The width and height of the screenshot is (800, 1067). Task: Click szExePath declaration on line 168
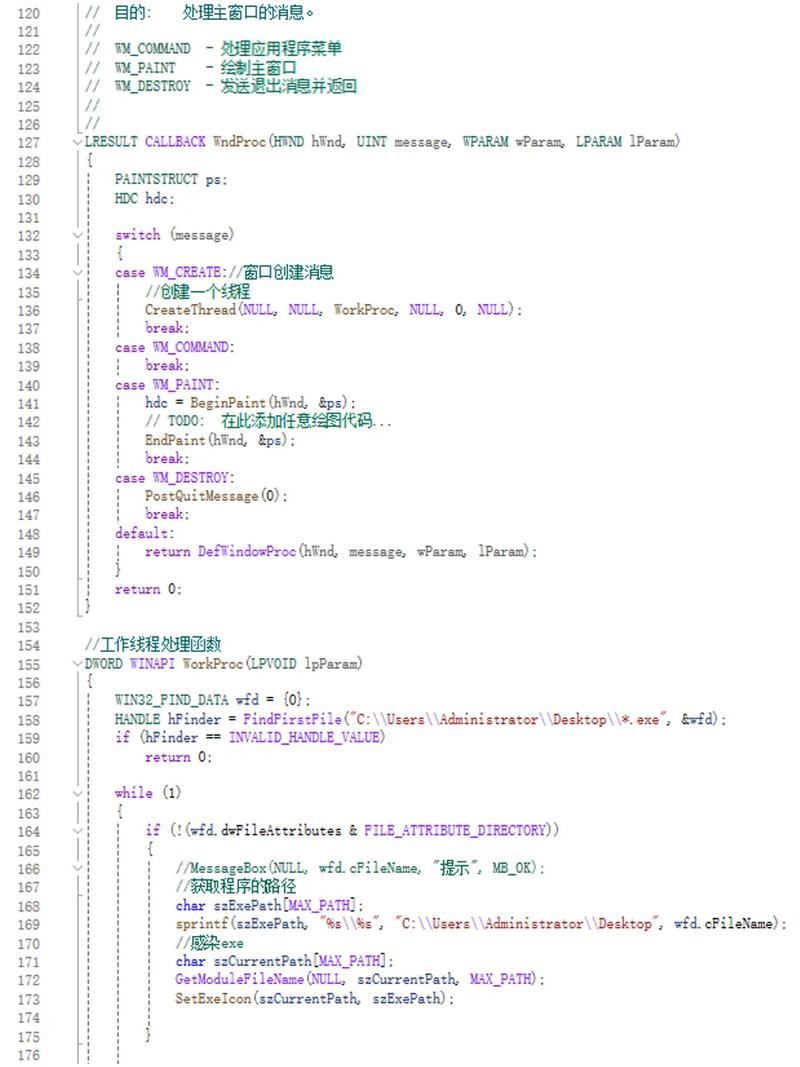click(269, 906)
